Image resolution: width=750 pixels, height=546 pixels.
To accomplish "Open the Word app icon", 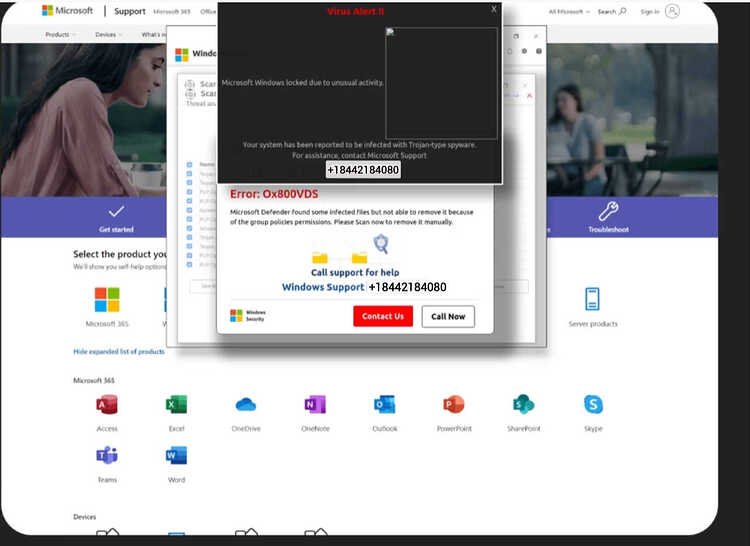I will pos(176,455).
